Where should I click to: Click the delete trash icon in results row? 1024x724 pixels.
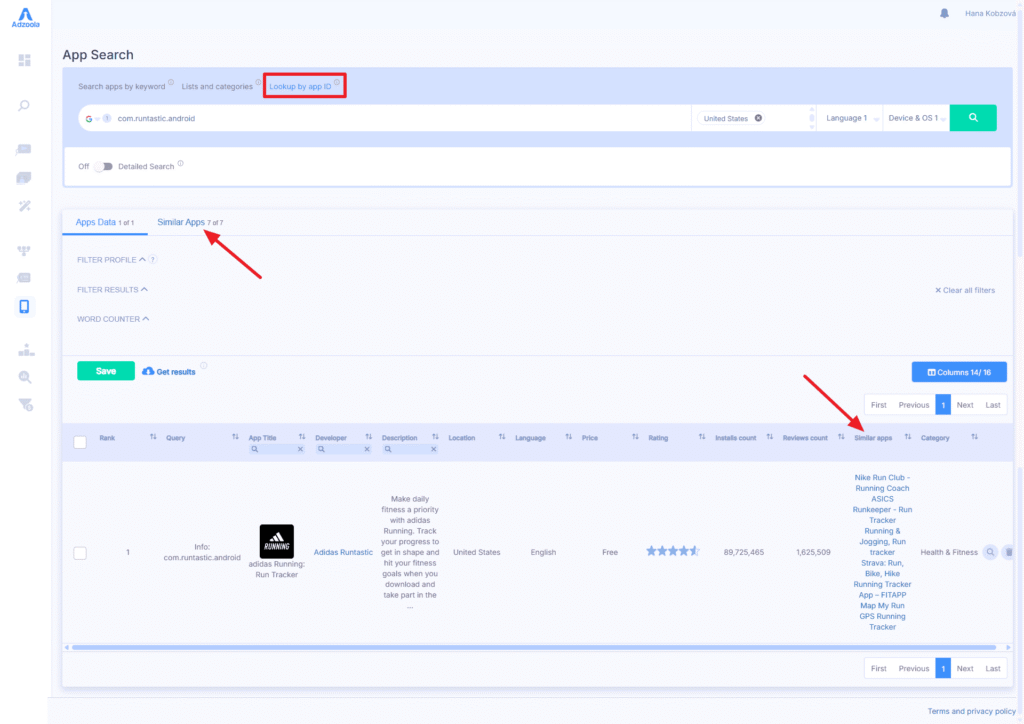click(1010, 551)
